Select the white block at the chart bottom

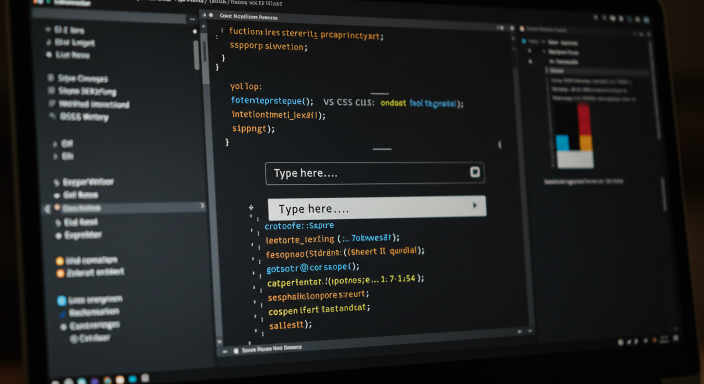point(575,159)
